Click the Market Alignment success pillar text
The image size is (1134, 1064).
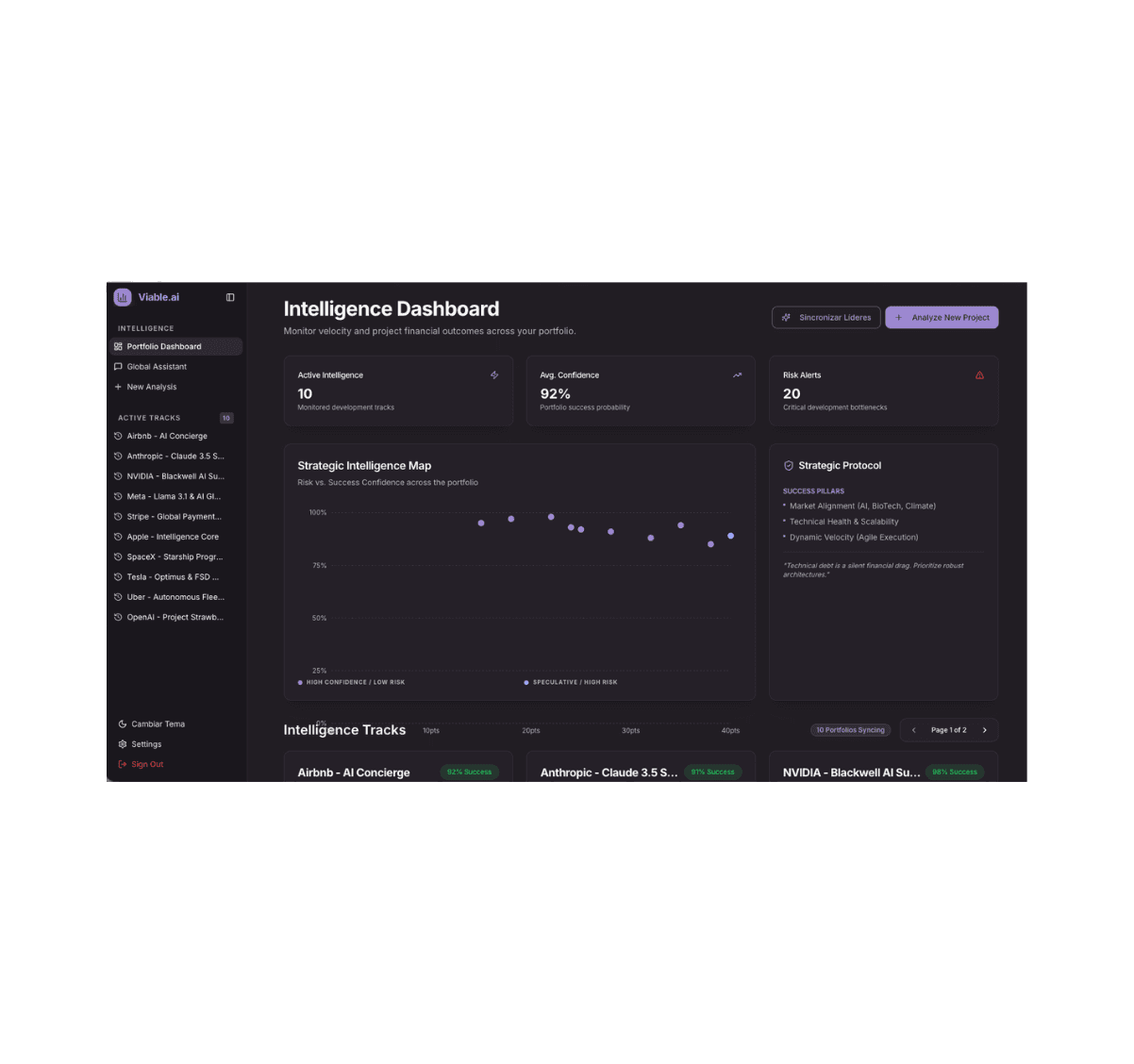(862, 507)
